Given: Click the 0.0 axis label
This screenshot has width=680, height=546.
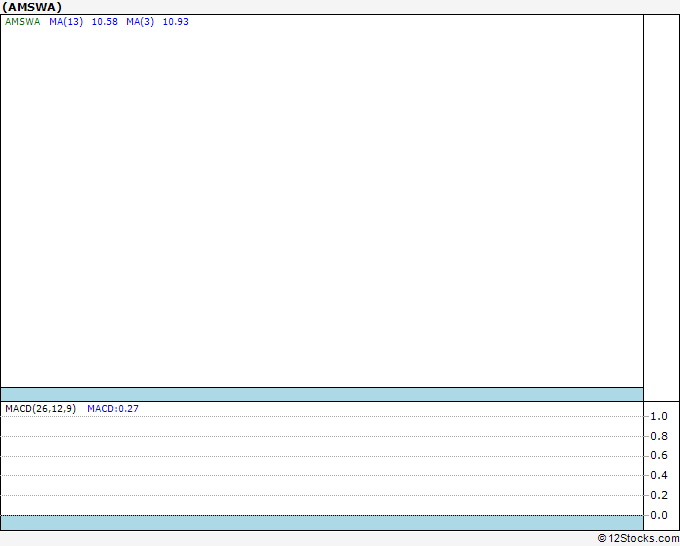Looking at the screenshot, I should [659, 515].
